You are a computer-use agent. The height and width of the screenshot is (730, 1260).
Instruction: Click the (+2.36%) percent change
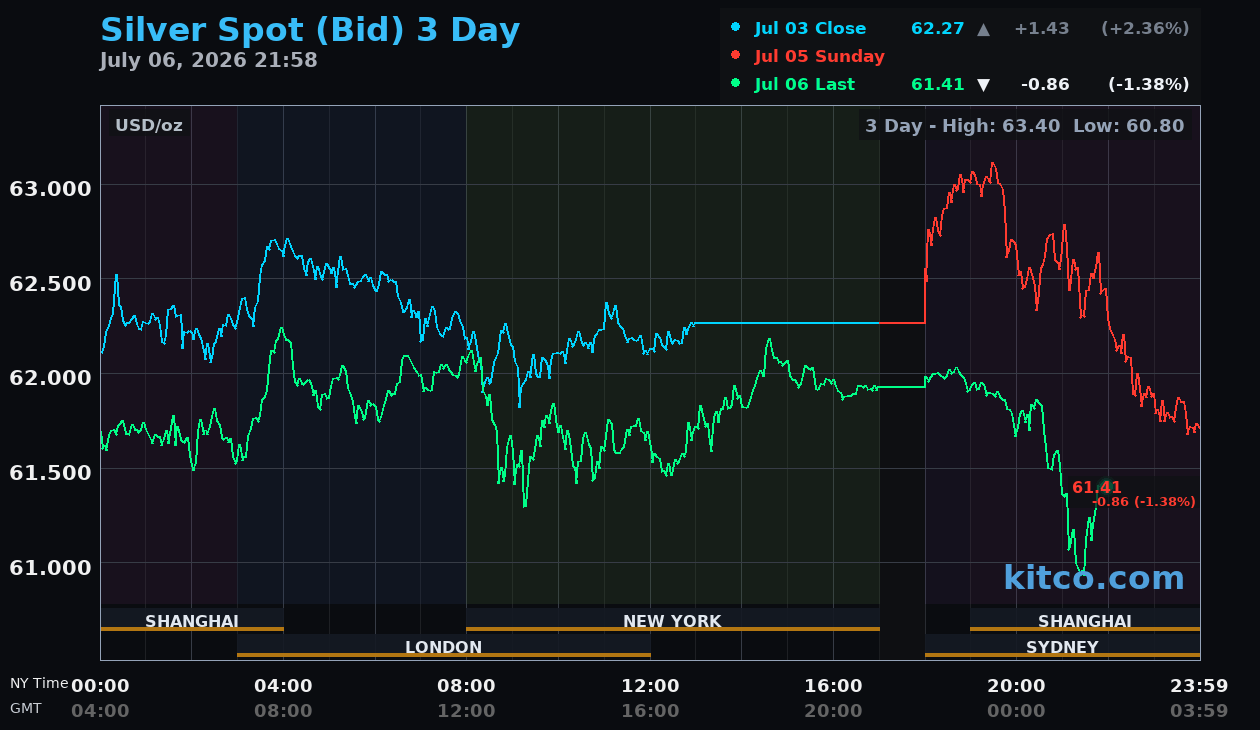(1145, 29)
